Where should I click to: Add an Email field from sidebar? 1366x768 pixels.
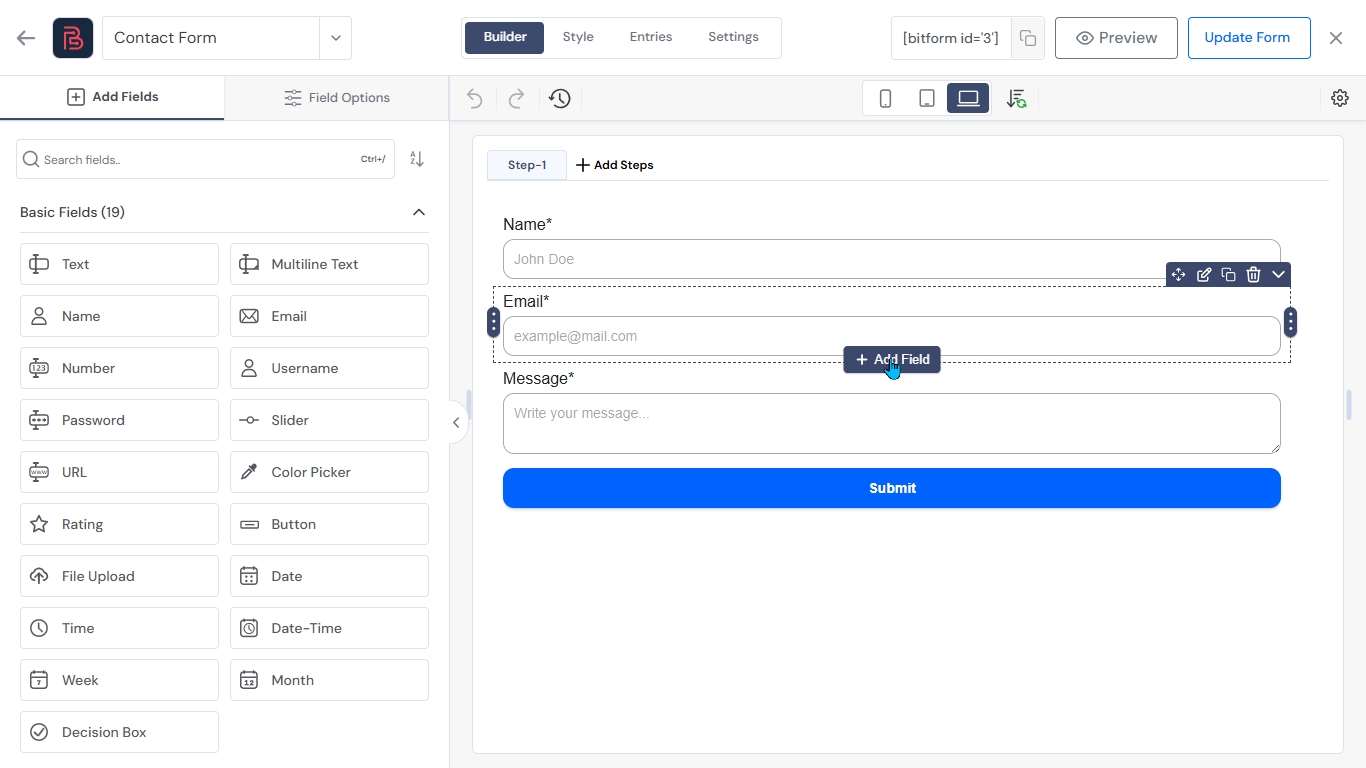[x=329, y=316]
